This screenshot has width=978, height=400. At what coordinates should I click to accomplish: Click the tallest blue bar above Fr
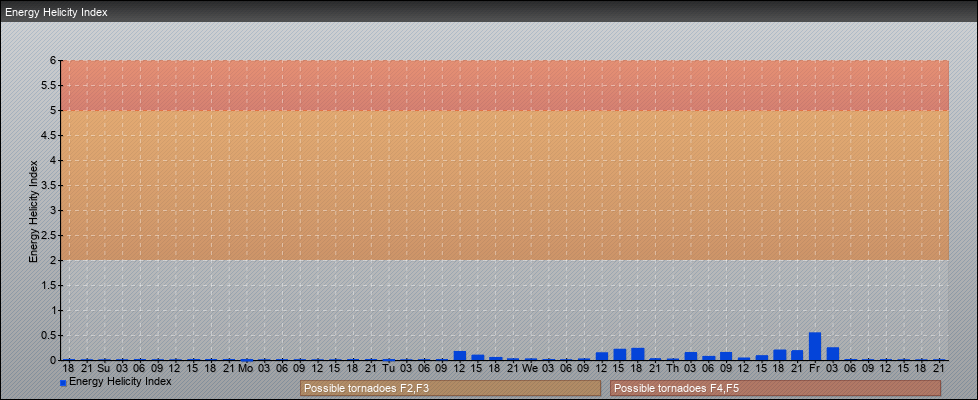pyautogui.click(x=815, y=346)
